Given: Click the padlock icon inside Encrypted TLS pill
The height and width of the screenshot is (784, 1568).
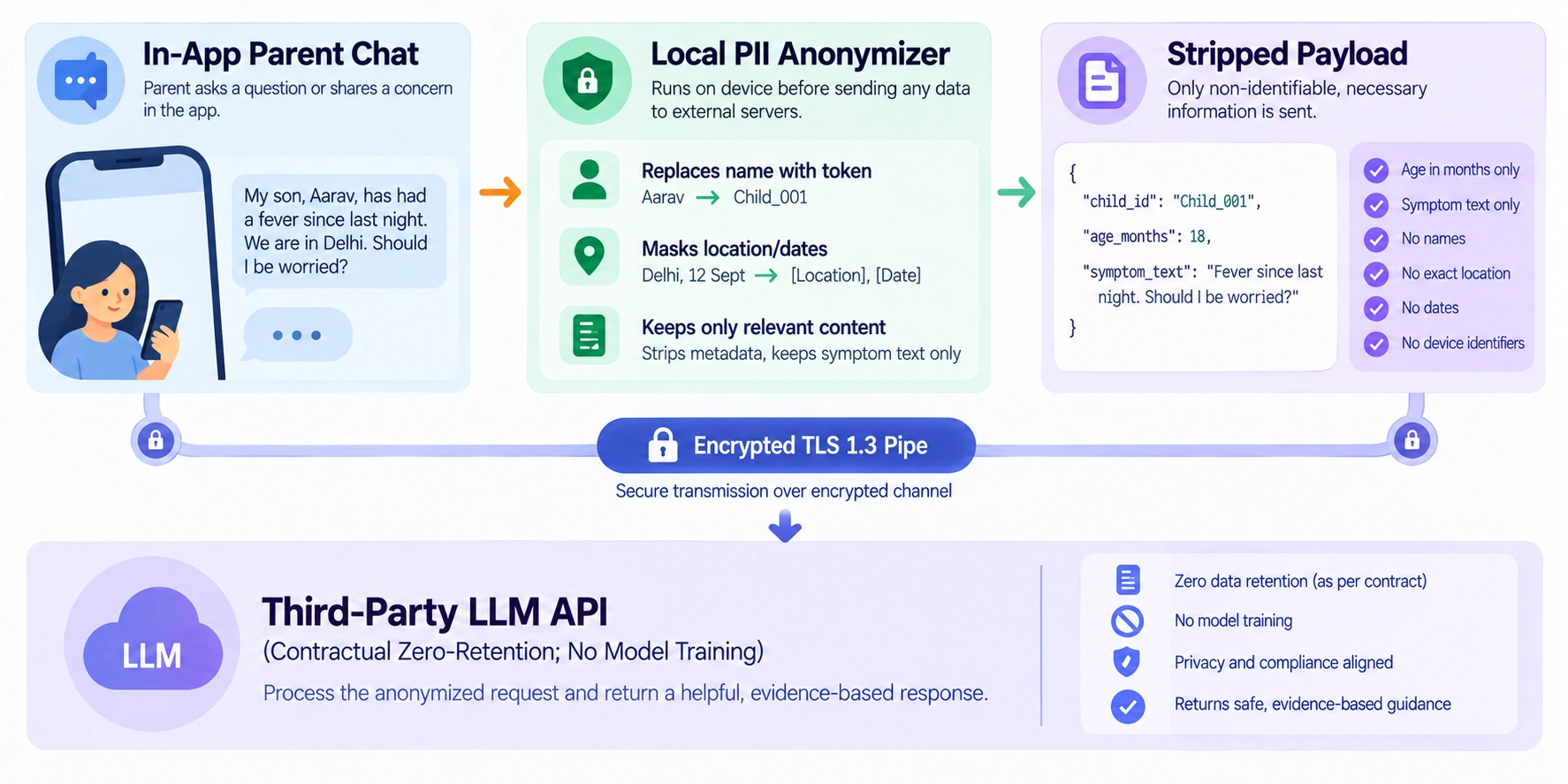Looking at the screenshot, I should coord(663,445).
